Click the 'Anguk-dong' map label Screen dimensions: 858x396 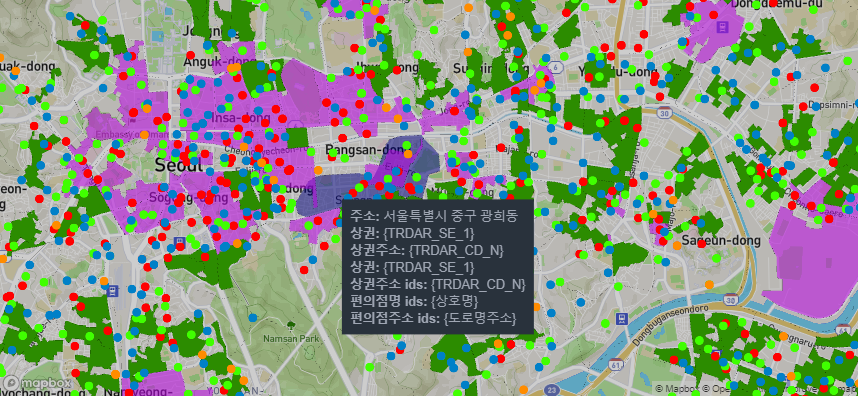coord(219,62)
